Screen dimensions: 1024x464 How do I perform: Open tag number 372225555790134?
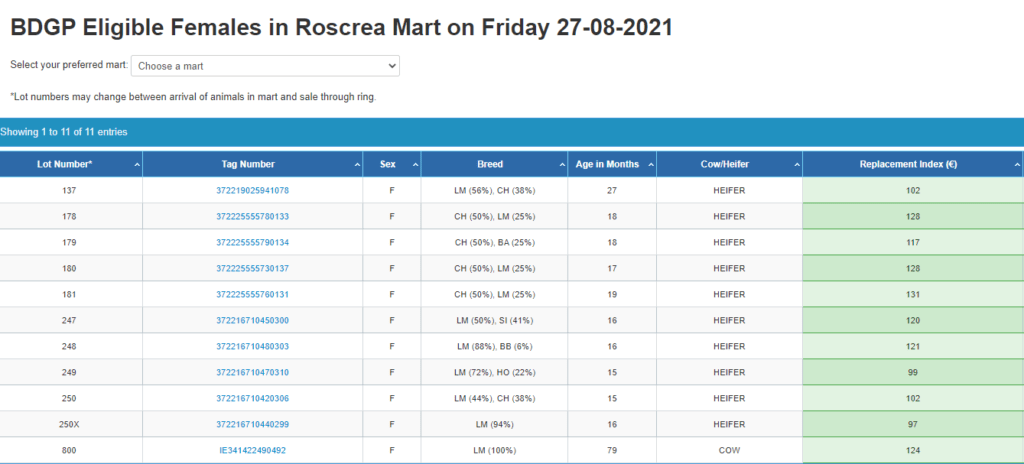[x=252, y=242]
